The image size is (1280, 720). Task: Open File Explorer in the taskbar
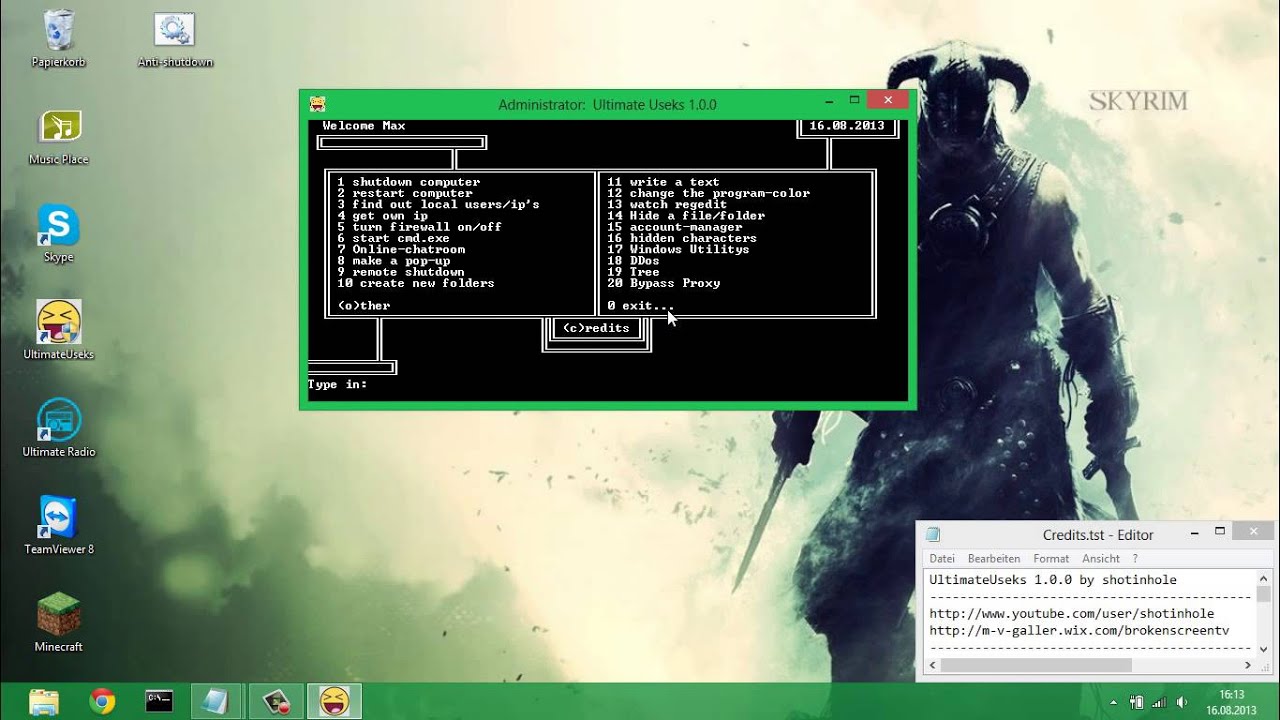(44, 701)
